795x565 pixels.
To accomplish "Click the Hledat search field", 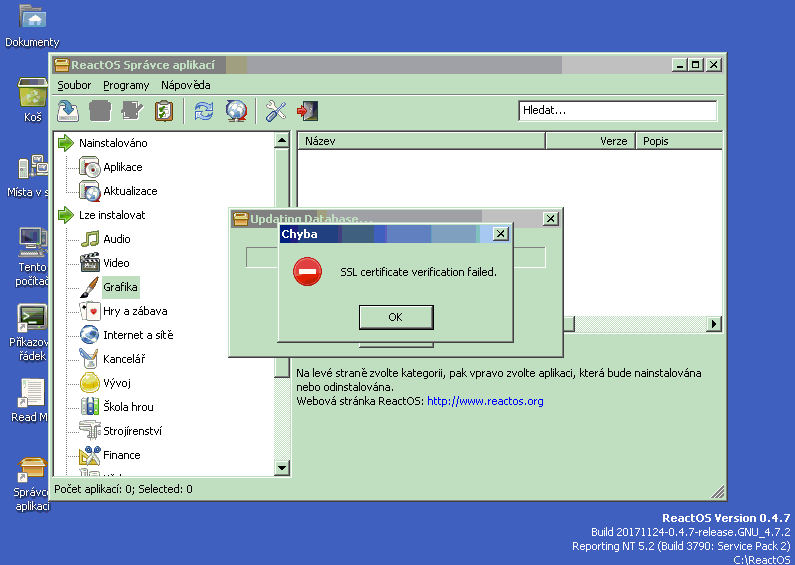I will pyautogui.click(x=618, y=111).
